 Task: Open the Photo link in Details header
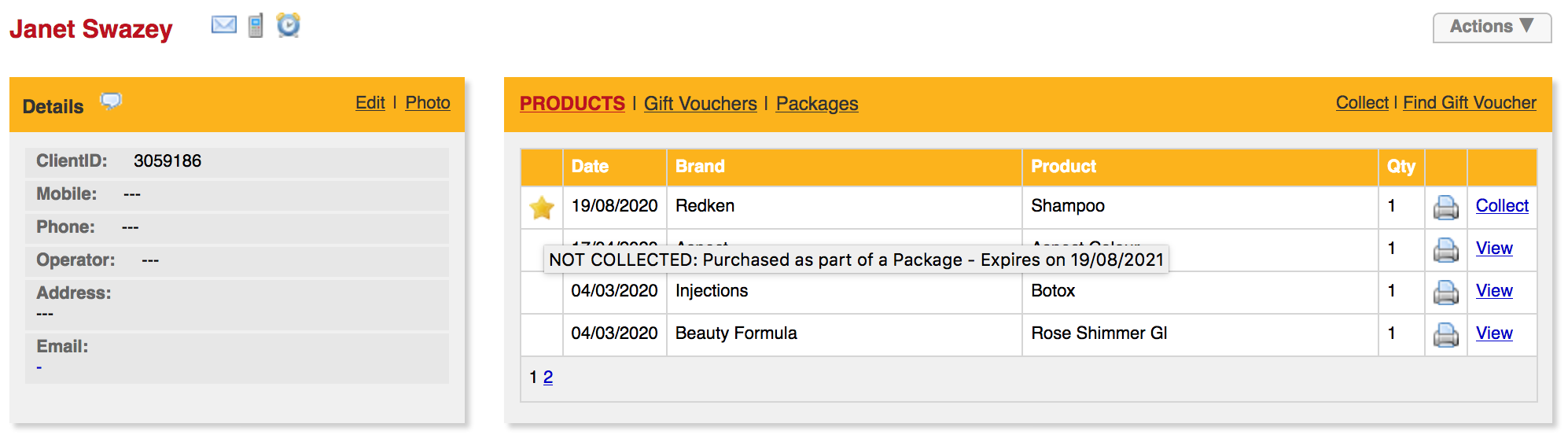(x=428, y=103)
